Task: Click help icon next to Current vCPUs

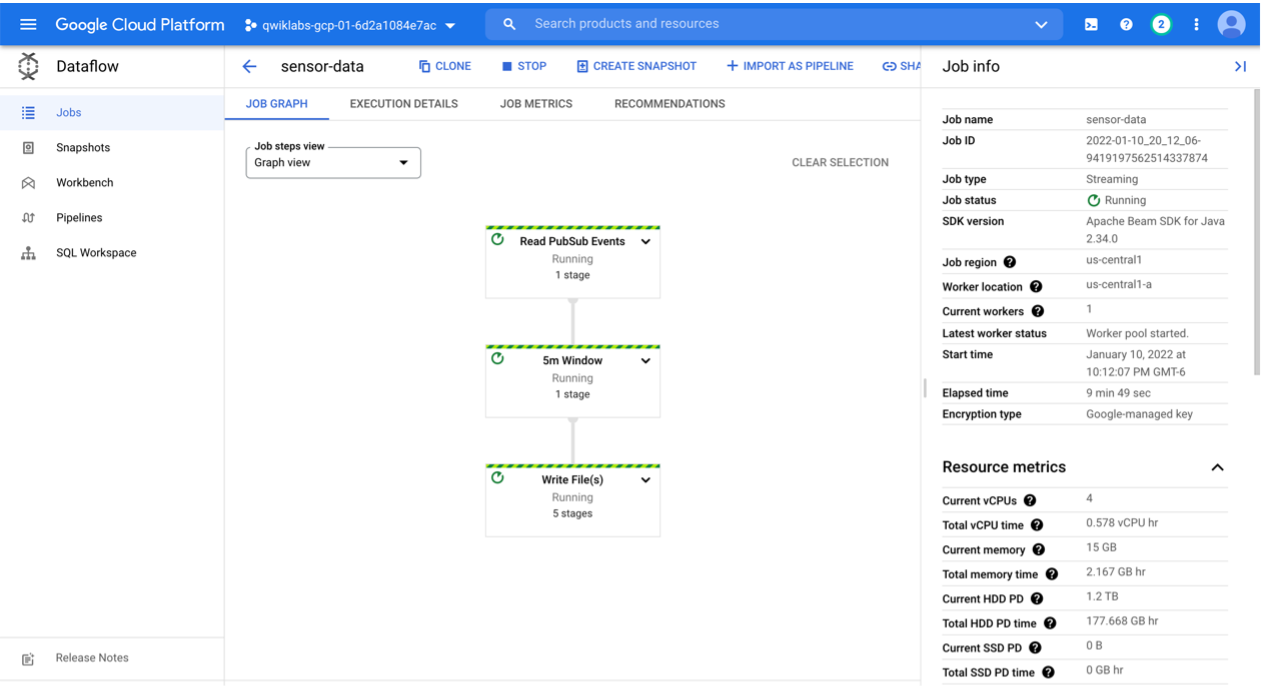Action: coord(1030,500)
